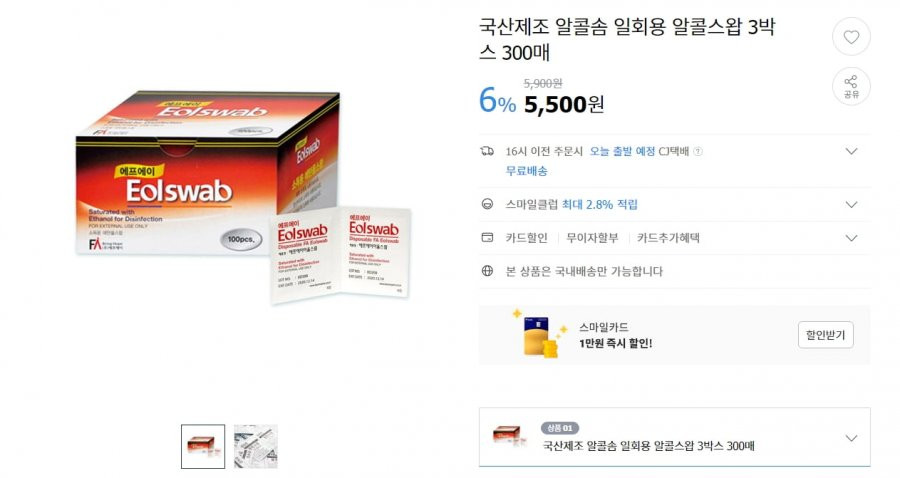900x478 pixels.
Task: Expand the 스마일클럽 적립 details chevron
Action: [x=851, y=204]
